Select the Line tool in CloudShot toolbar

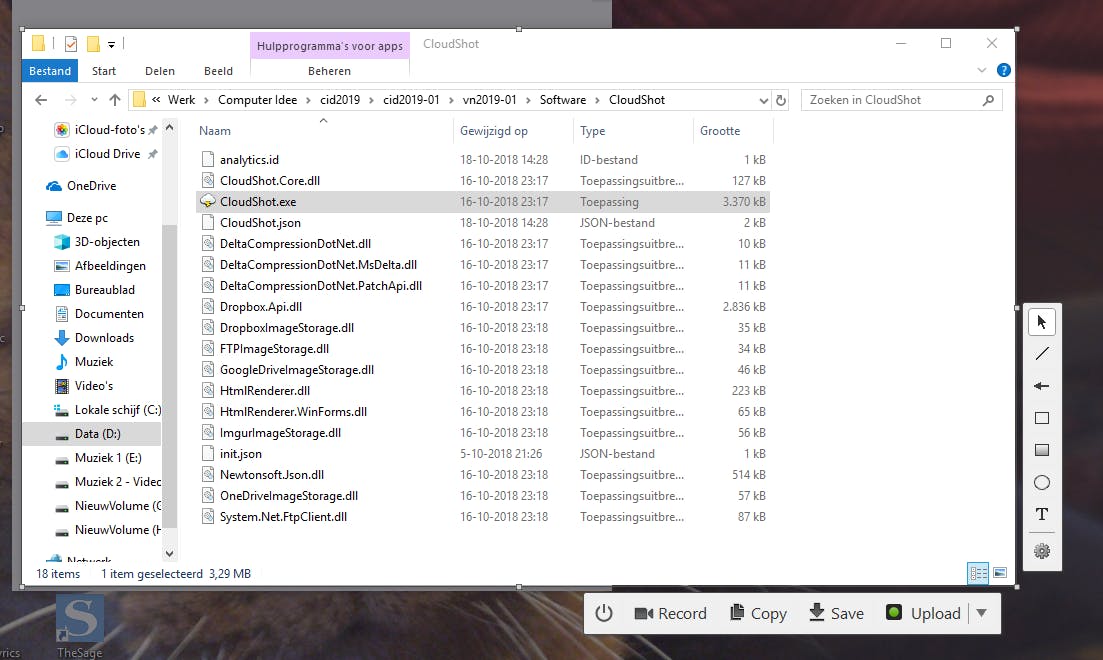point(1042,354)
